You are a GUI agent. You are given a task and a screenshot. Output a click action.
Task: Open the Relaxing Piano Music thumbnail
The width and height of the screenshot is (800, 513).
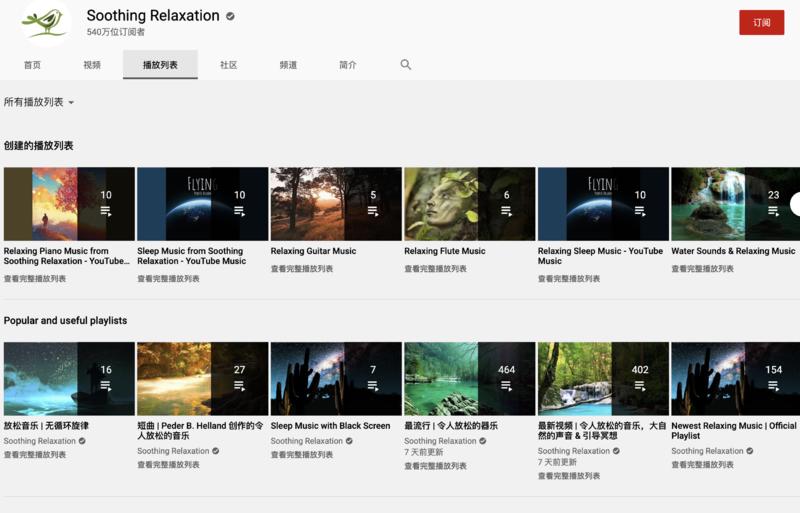click(69, 204)
